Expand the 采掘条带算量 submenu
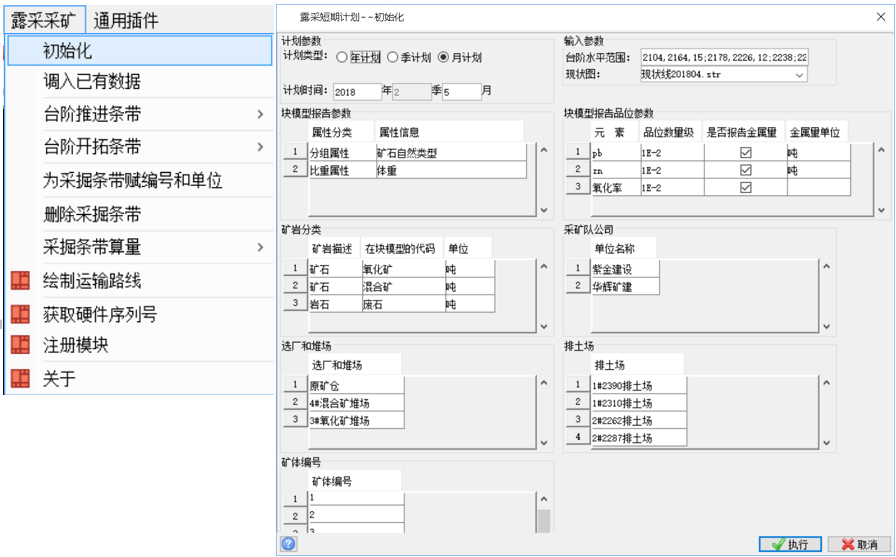896x557 pixels. point(260,247)
